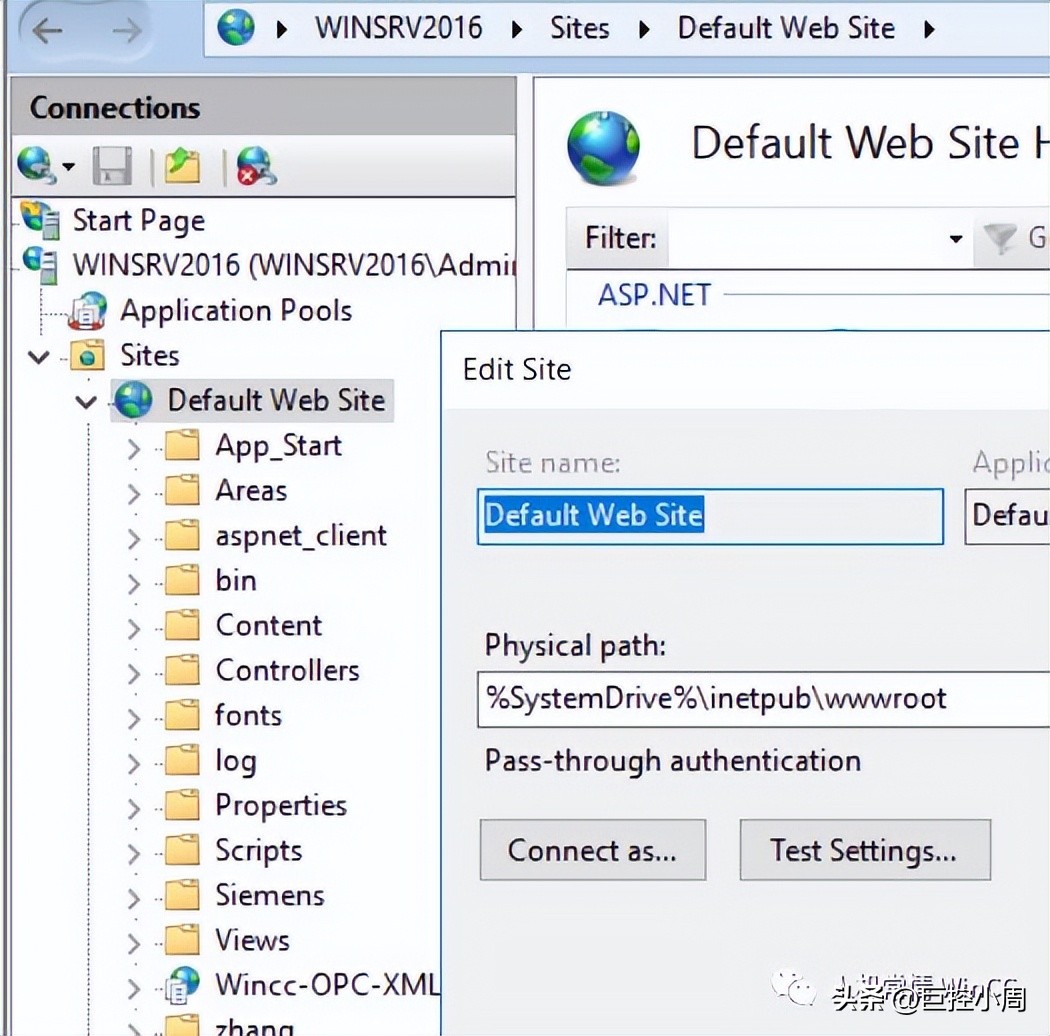
Task: Expand the aspnet_client folder
Action: tap(134, 538)
